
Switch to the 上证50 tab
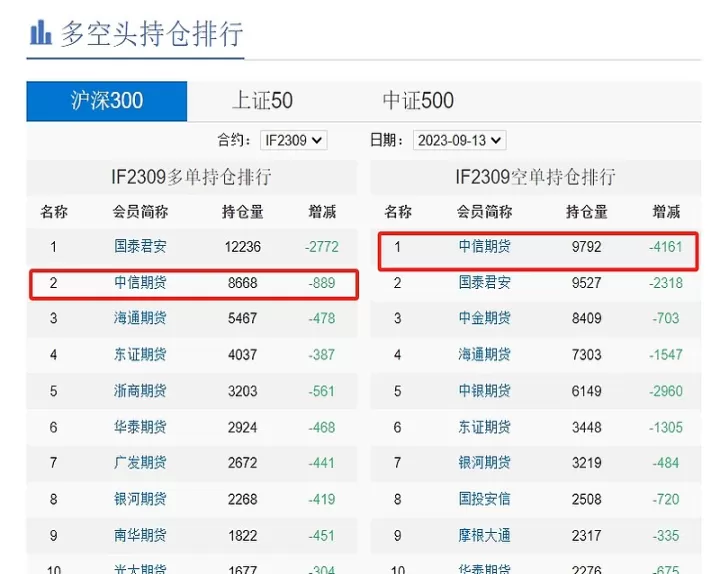(262, 101)
